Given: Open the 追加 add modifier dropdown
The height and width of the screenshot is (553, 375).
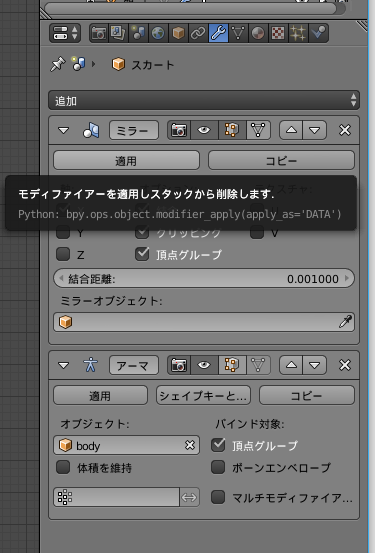Looking at the screenshot, I should [204, 101].
